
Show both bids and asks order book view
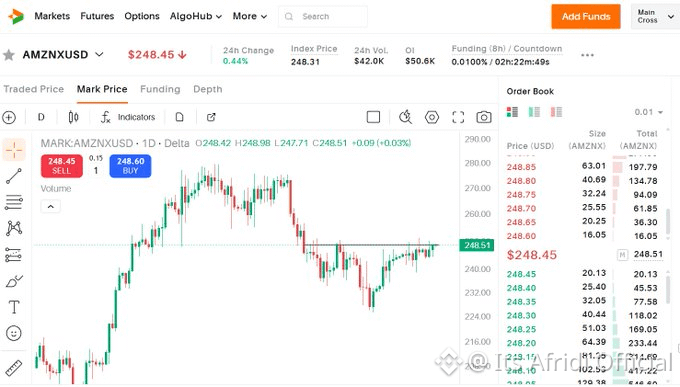click(512, 112)
